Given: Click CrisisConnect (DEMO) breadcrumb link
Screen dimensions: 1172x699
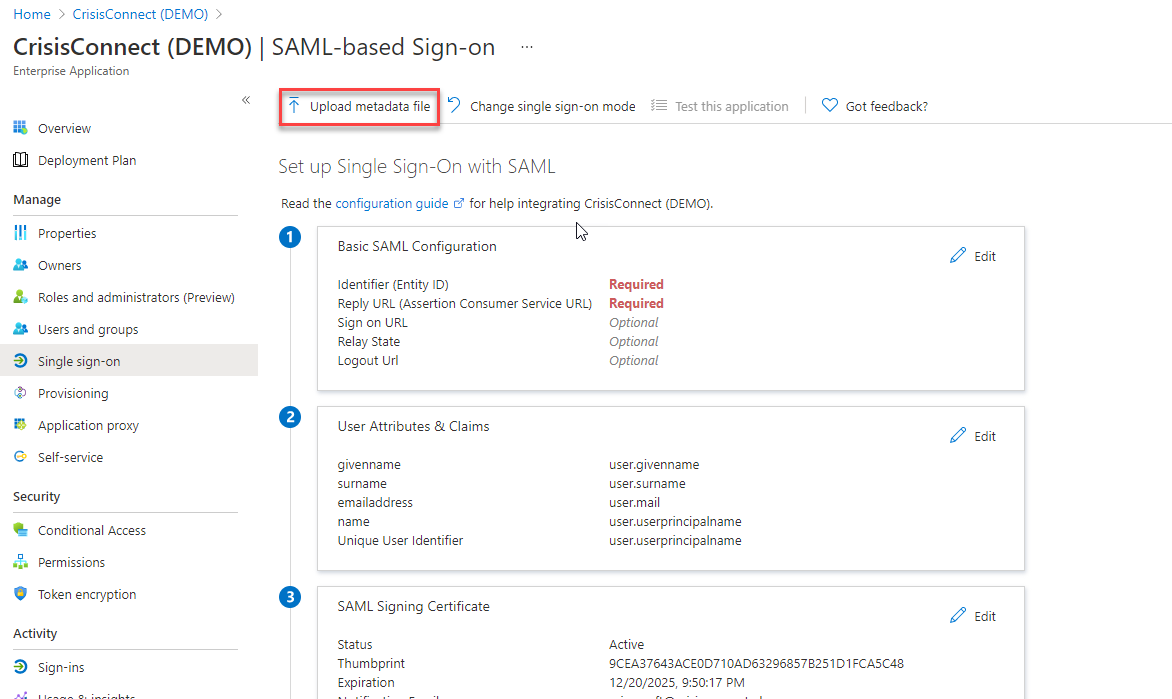Looking at the screenshot, I should click(140, 14).
